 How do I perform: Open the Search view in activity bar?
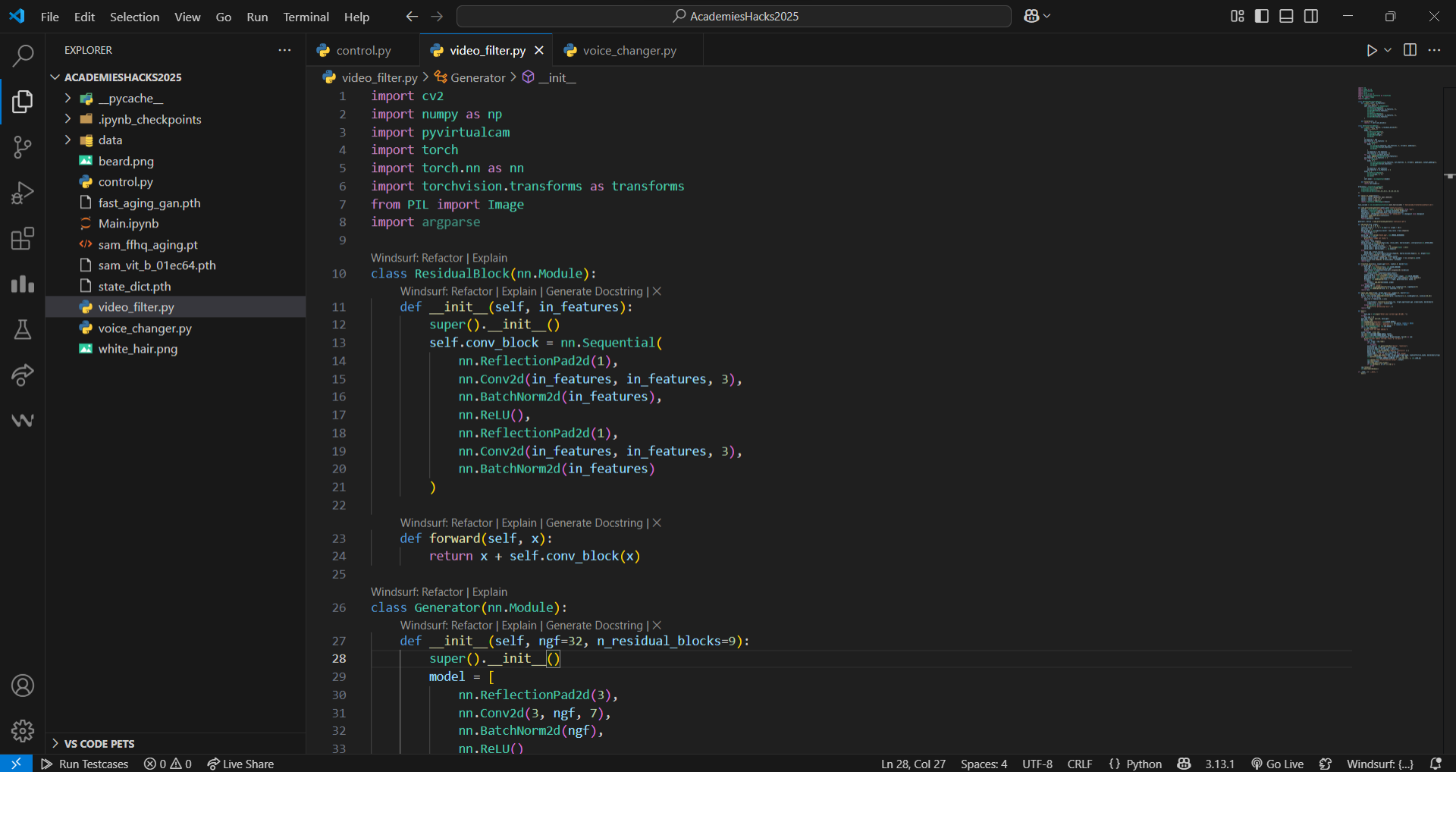pyautogui.click(x=23, y=55)
